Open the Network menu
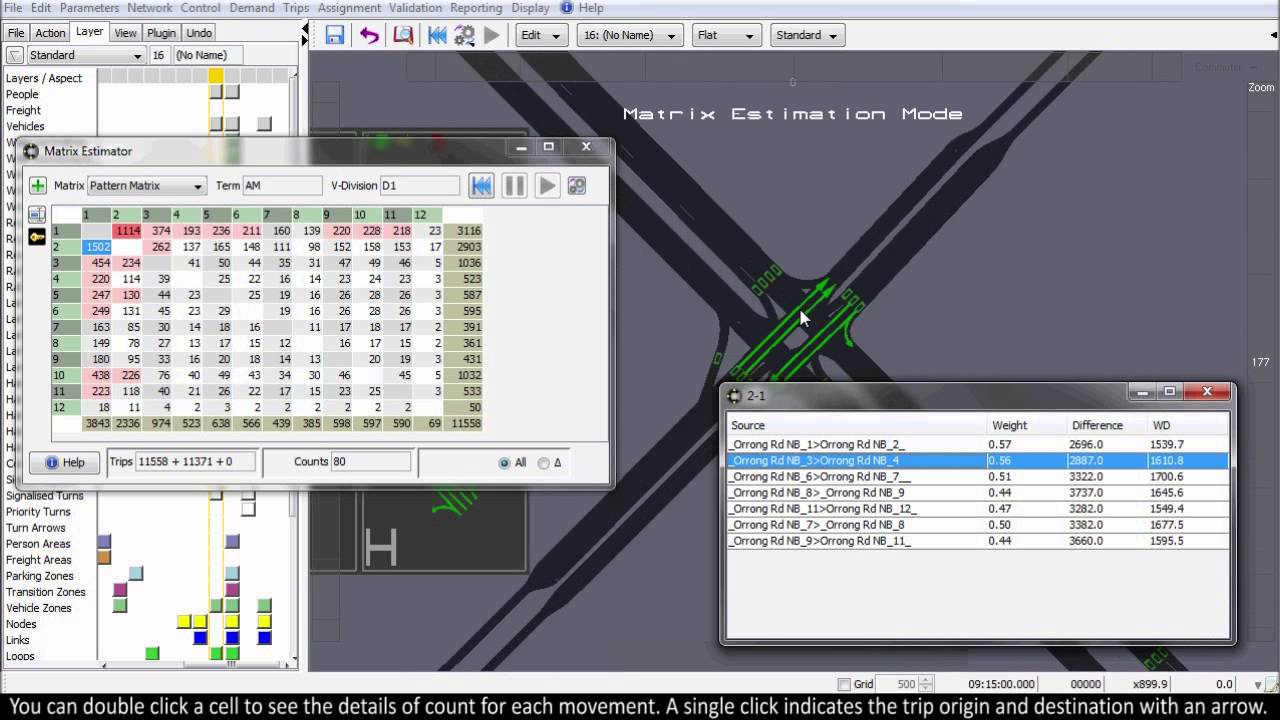Viewport: 1280px width, 720px height. [149, 8]
